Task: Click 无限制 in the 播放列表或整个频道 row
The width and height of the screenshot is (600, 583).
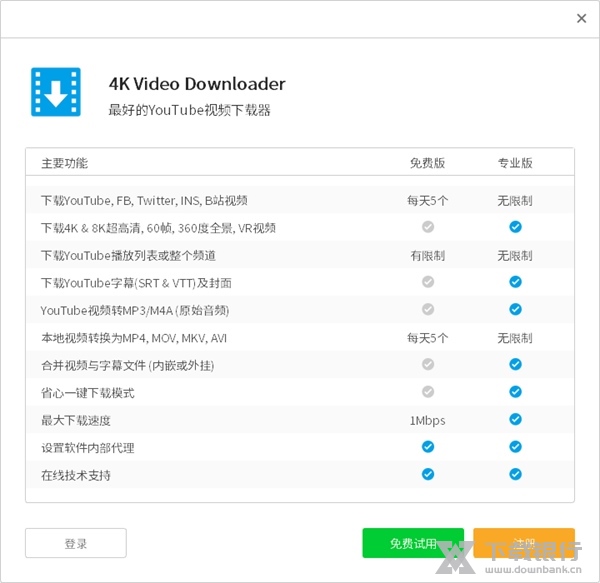Action: tap(515, 256)
